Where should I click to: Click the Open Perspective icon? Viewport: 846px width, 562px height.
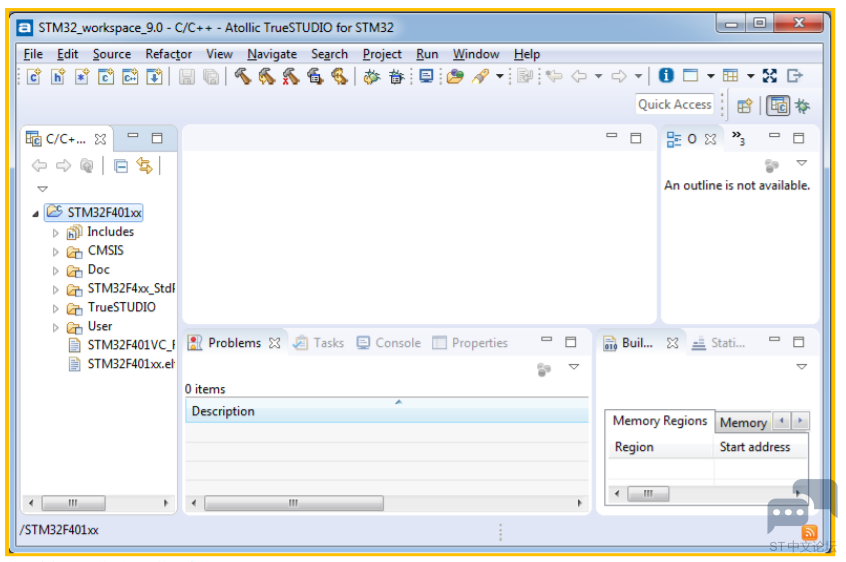pos(745,106)
